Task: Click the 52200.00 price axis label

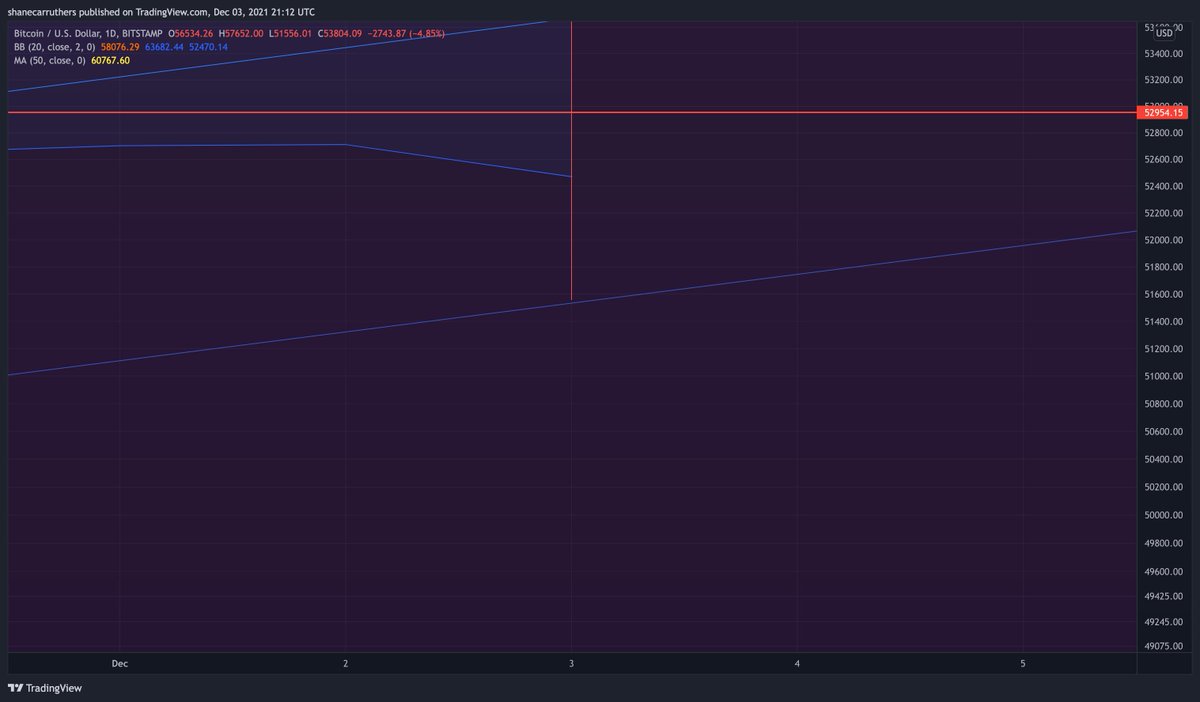Action: [x=1164, y=213]
